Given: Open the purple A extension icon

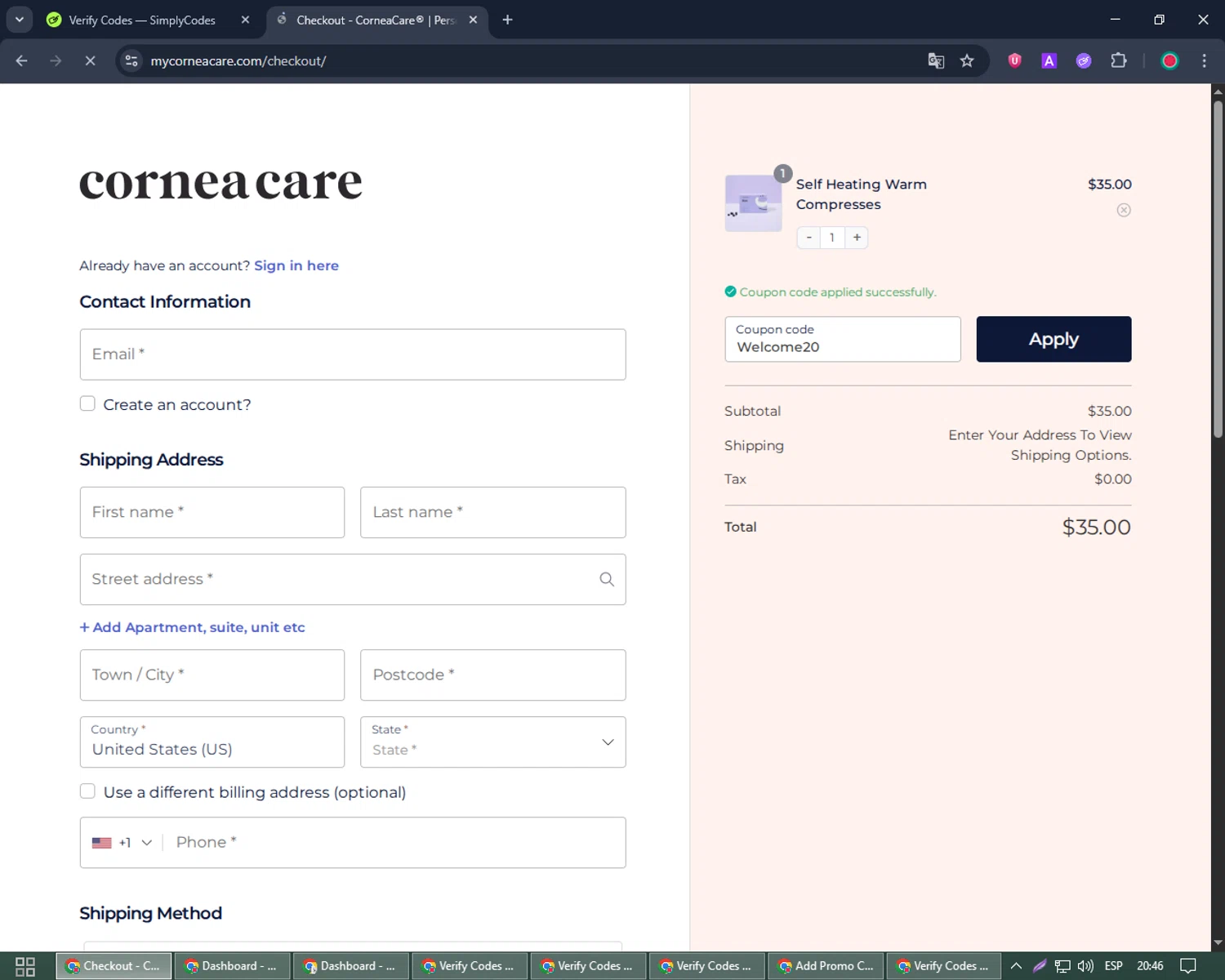Looking at the screenshot, I should coord(1049,60).
